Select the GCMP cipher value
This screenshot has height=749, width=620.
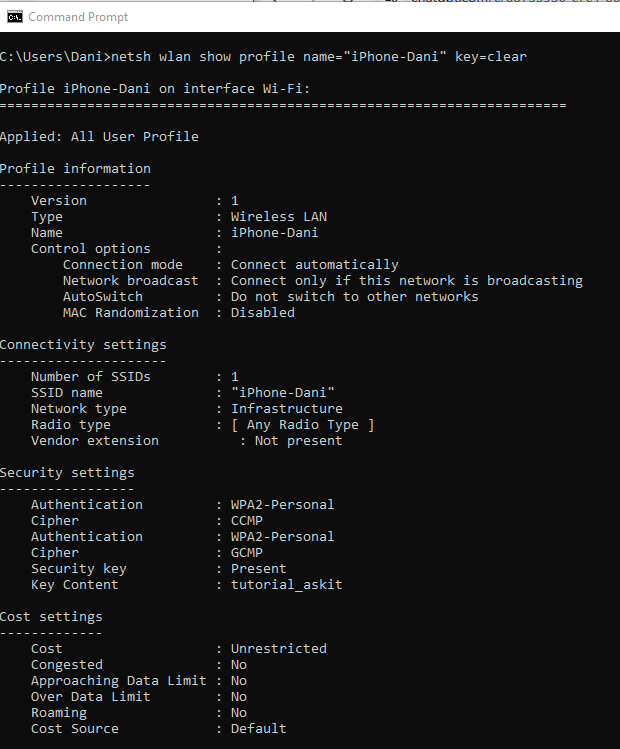[x=247, y=553]
